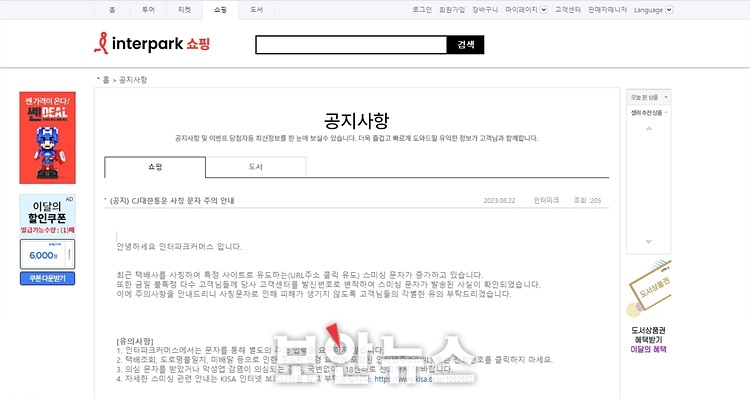
Task: Select the 쇼핑 notice tab
Action: [x=155, y=167]
